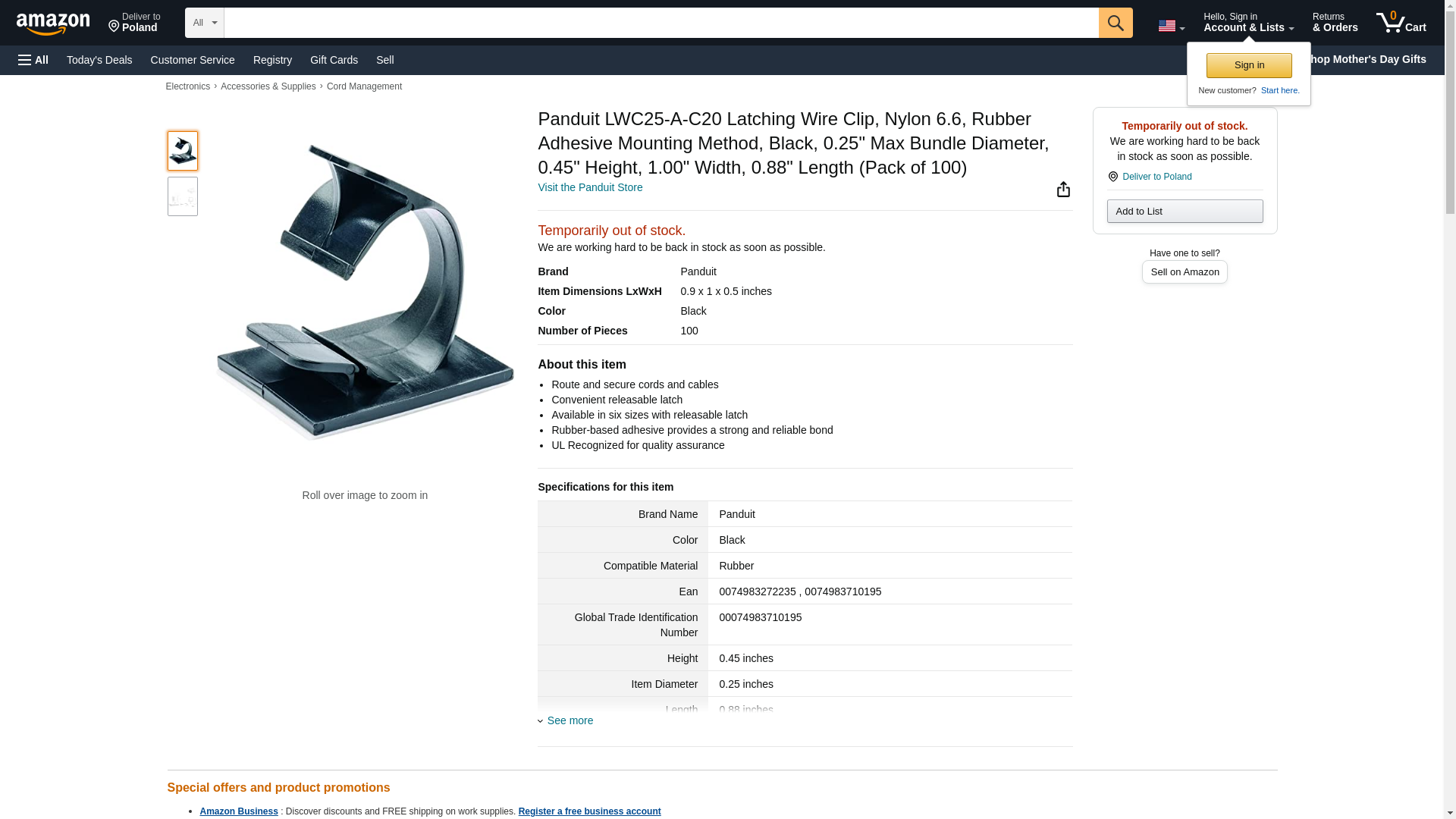Expand the Account & Lists dropdown
Image resolution: width=1456 pixels, height=819 pixels.
[1248, 23]
